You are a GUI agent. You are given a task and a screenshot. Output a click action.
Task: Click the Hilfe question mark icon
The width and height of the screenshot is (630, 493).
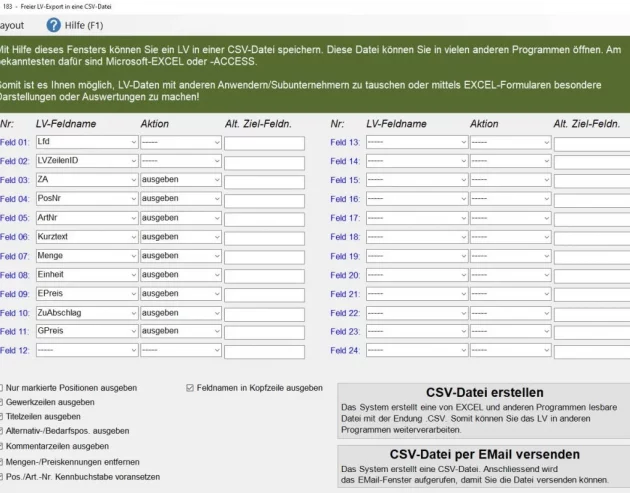pyautogui.click(x=54, y=25)
